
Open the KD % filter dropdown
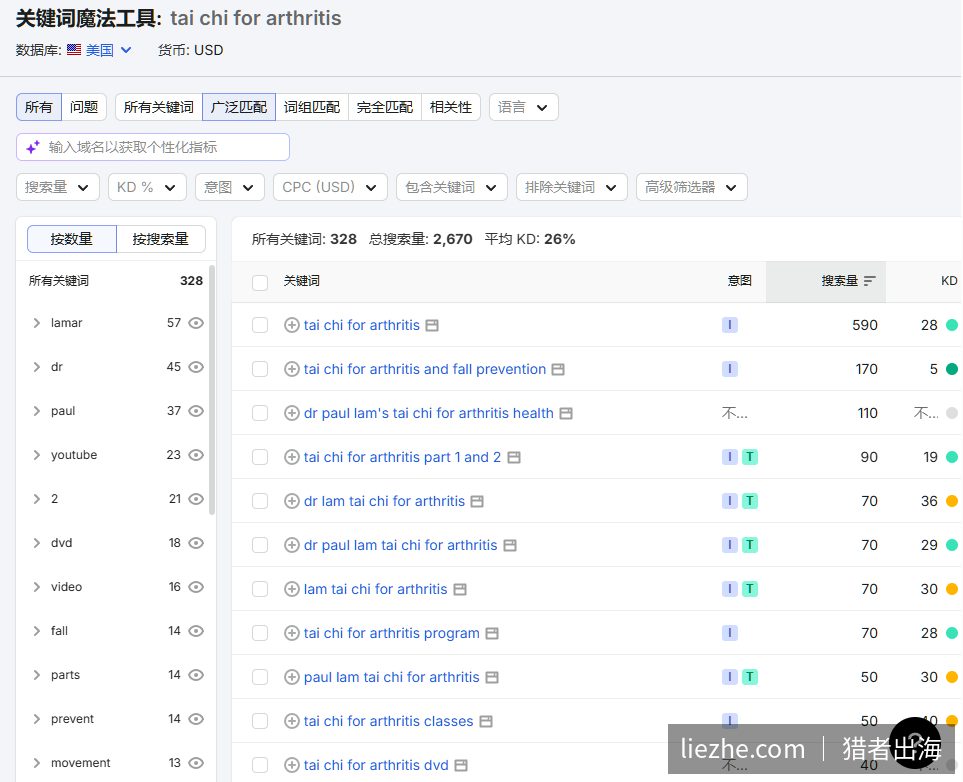(147, 187)
